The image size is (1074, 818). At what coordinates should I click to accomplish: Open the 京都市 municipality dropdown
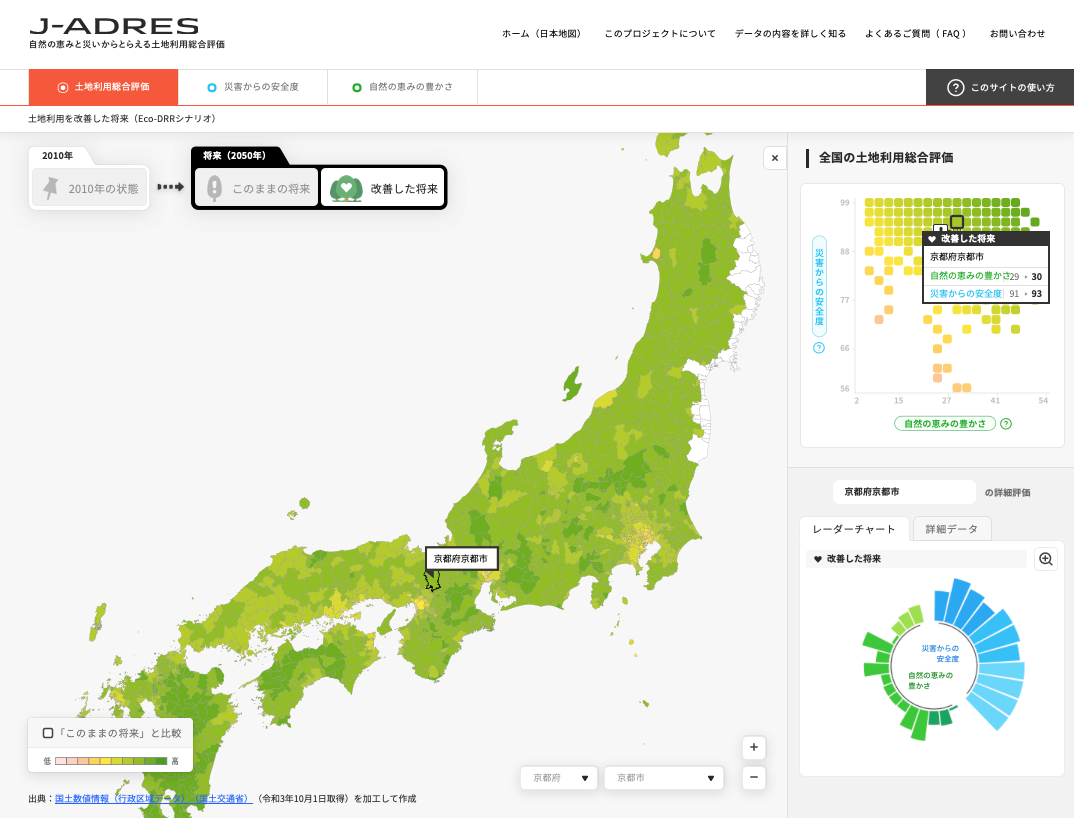[x=664, y=778]
